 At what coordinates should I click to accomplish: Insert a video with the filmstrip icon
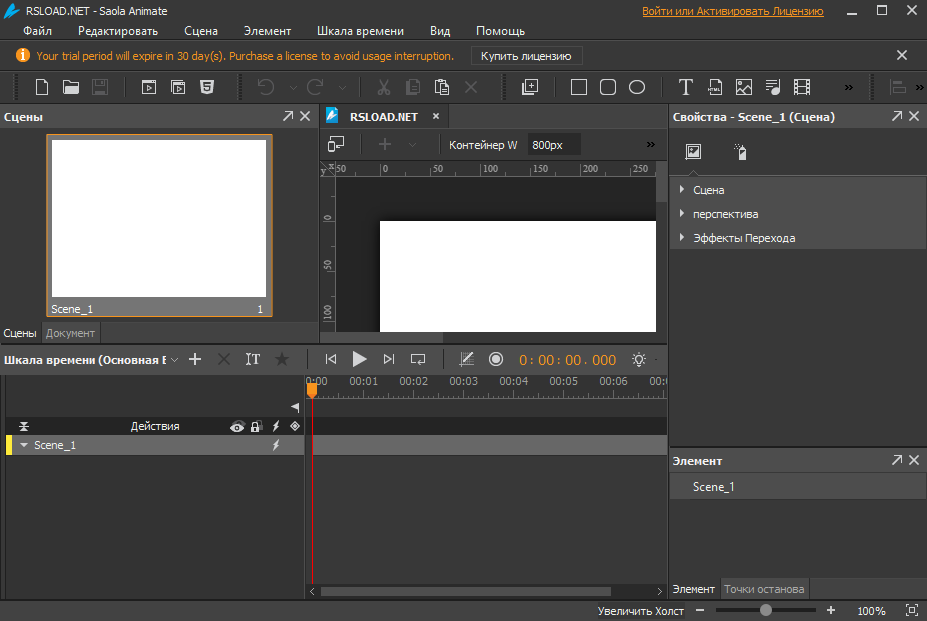pos(802,87)
